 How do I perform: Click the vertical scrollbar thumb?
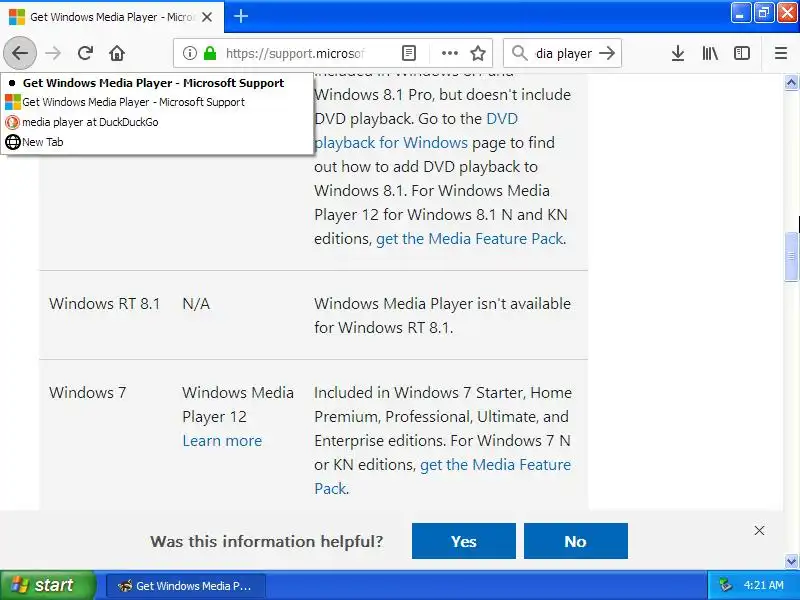pos(791,256)
